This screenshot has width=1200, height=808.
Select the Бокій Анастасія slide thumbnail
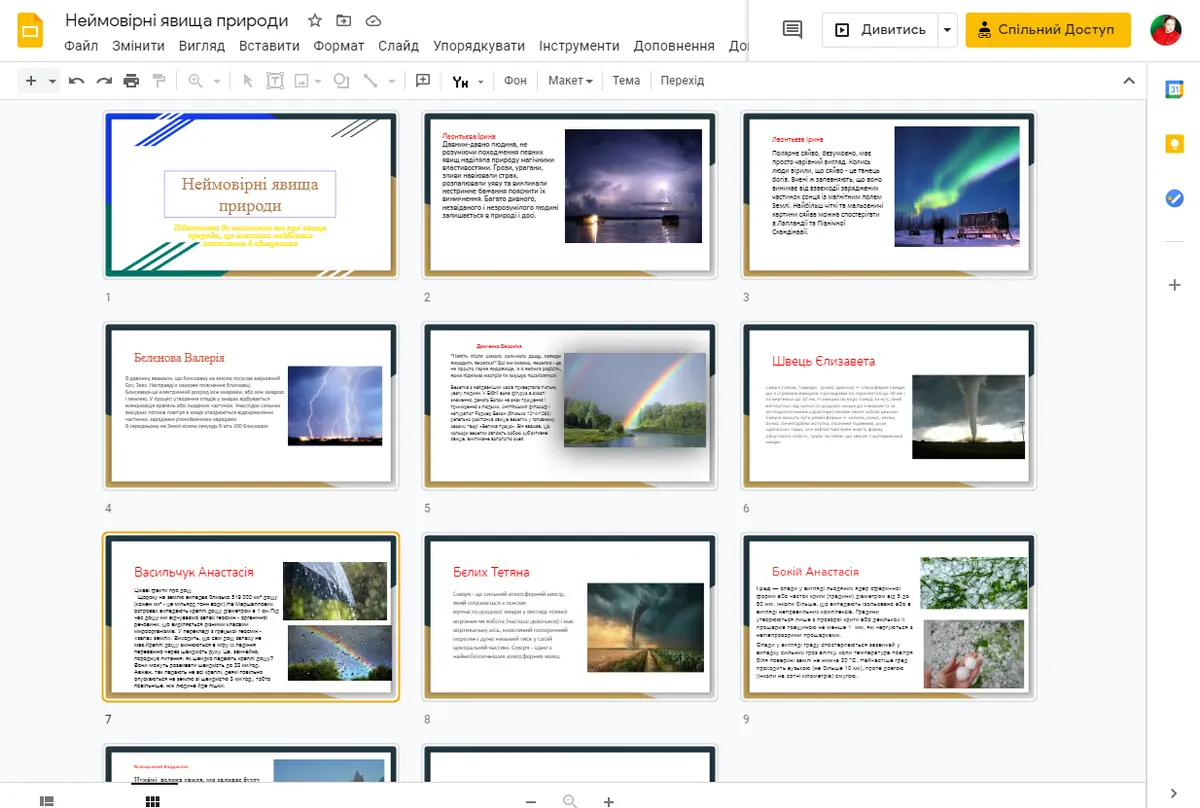[x=889, y=617]
